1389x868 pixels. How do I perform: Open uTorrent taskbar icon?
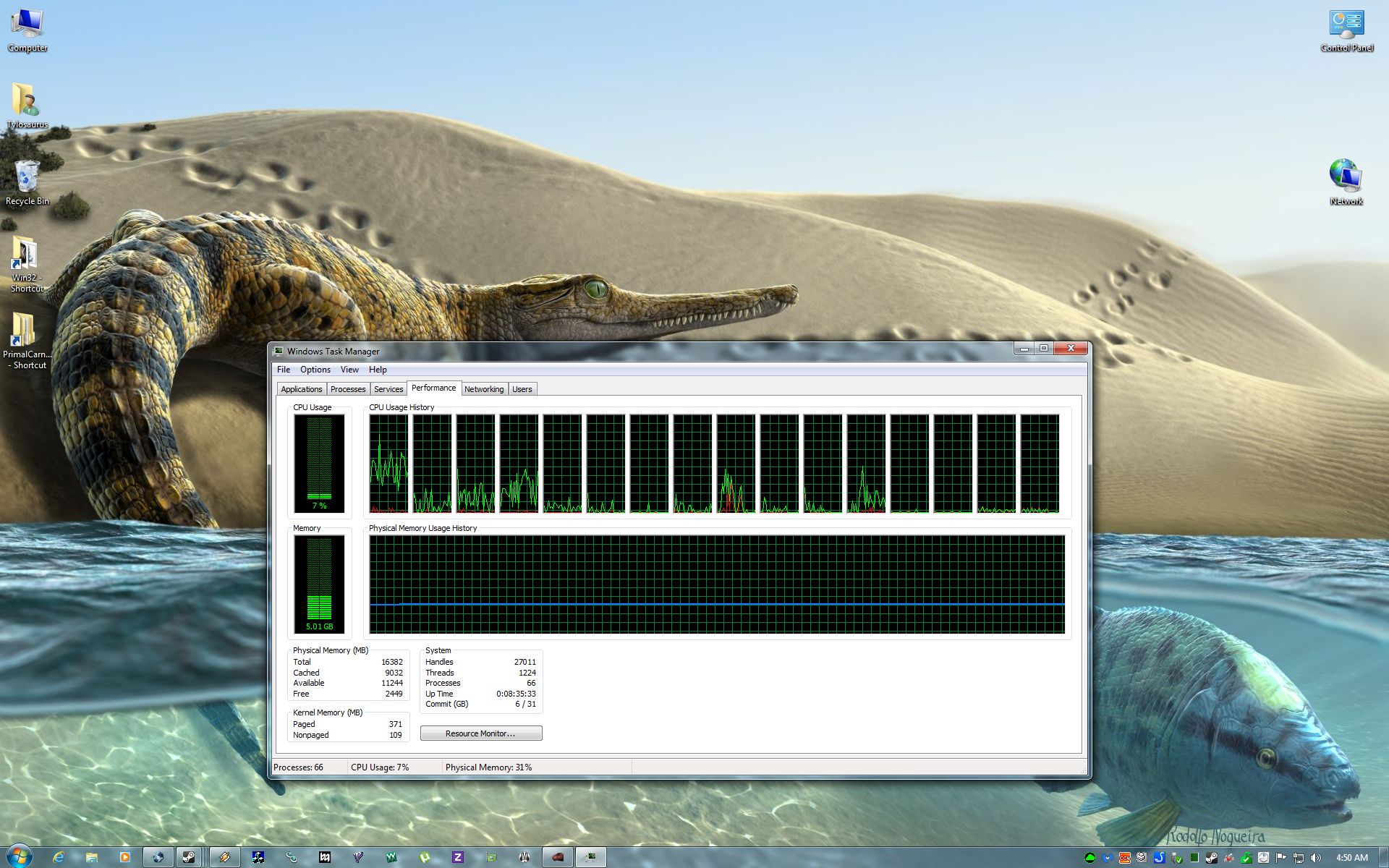[x=425, y=857]
